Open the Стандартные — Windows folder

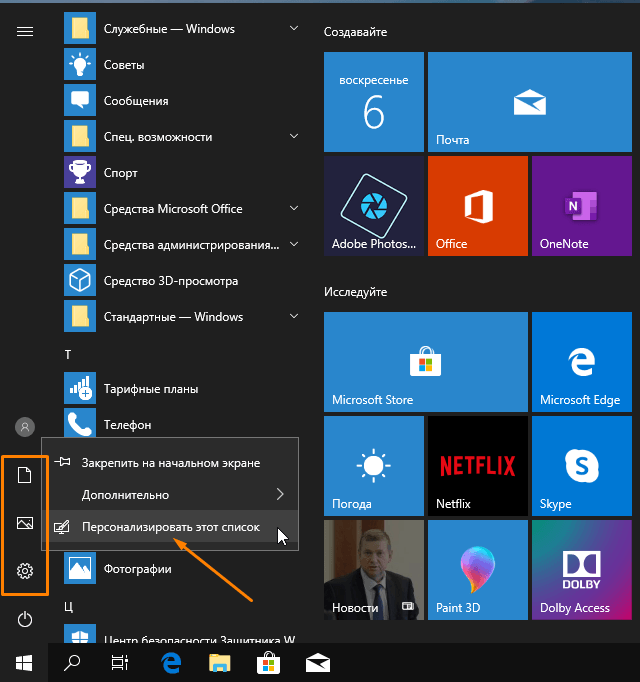point(182,317)
